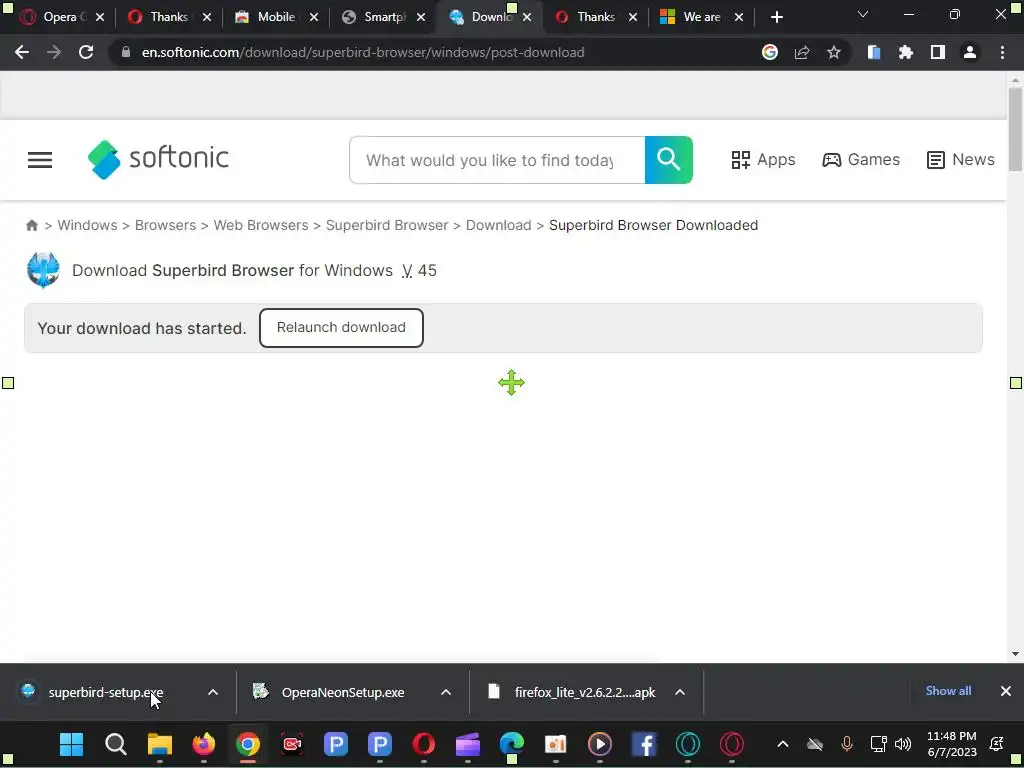
Task: Click the blue extension icon beside the star
Action: click(x=874, y=52)
